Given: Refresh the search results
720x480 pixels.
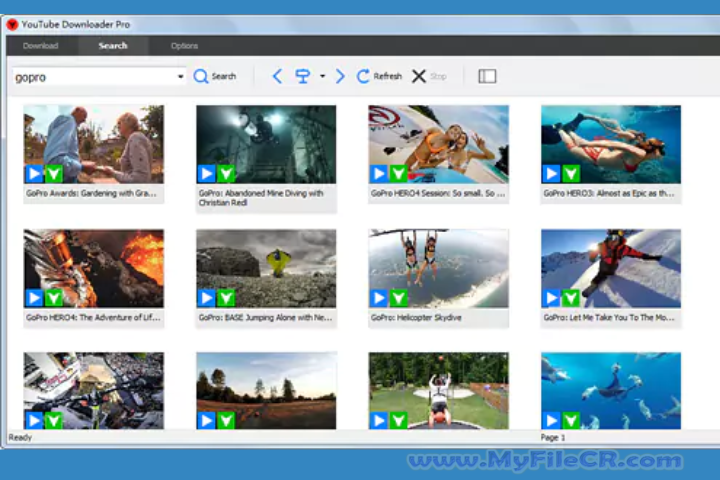Looking at the screenshot, I should [379, 76].
